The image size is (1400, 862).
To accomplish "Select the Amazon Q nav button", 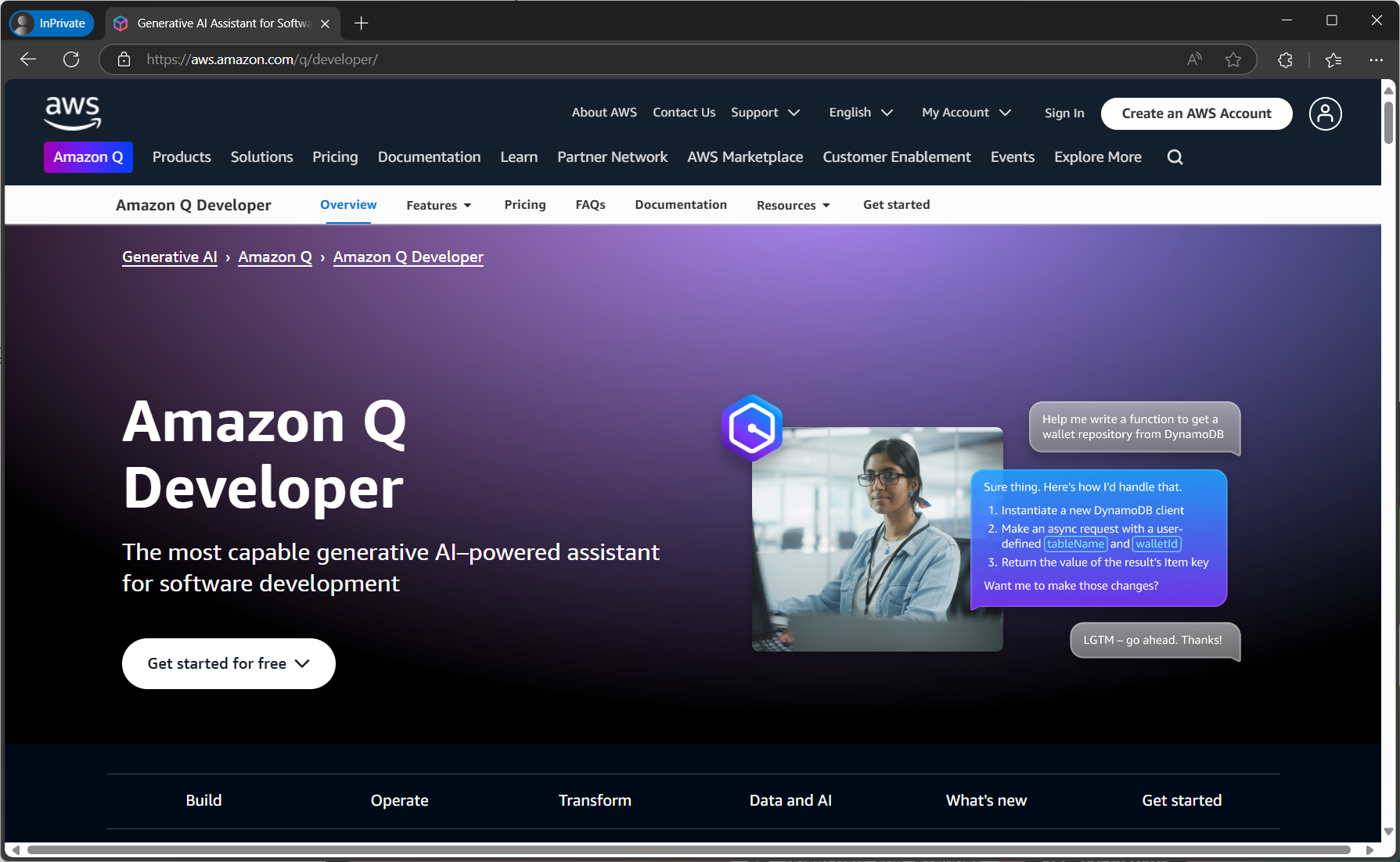I will [x=88, y=157].
